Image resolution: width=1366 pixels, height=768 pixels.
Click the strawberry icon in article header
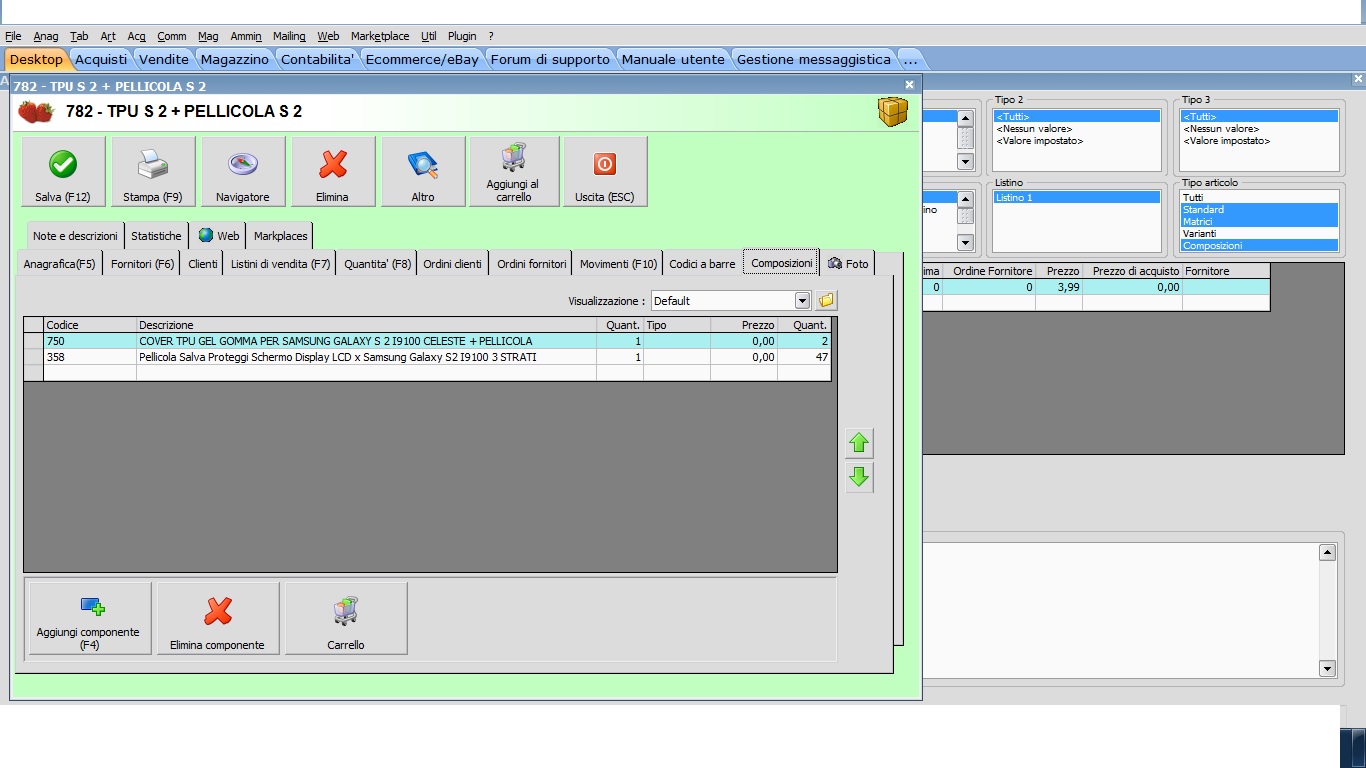36,111
